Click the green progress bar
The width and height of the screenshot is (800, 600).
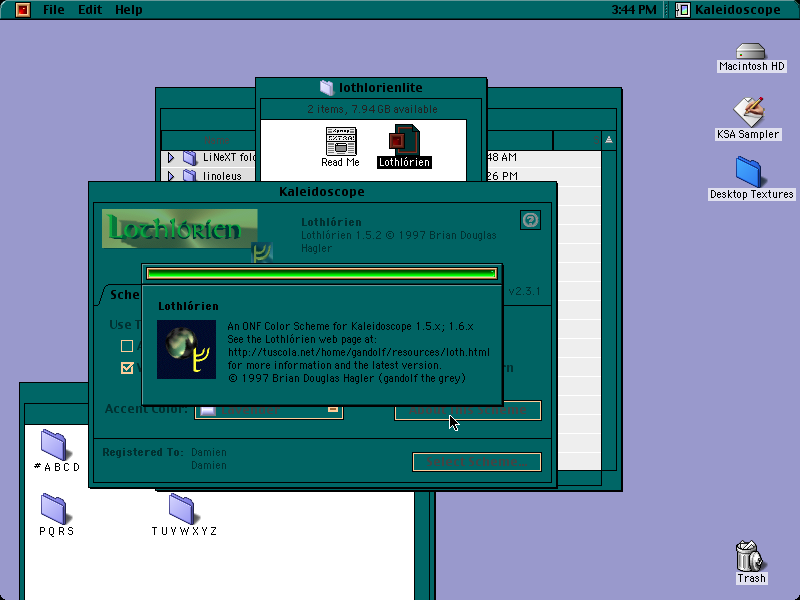[321, 274]
